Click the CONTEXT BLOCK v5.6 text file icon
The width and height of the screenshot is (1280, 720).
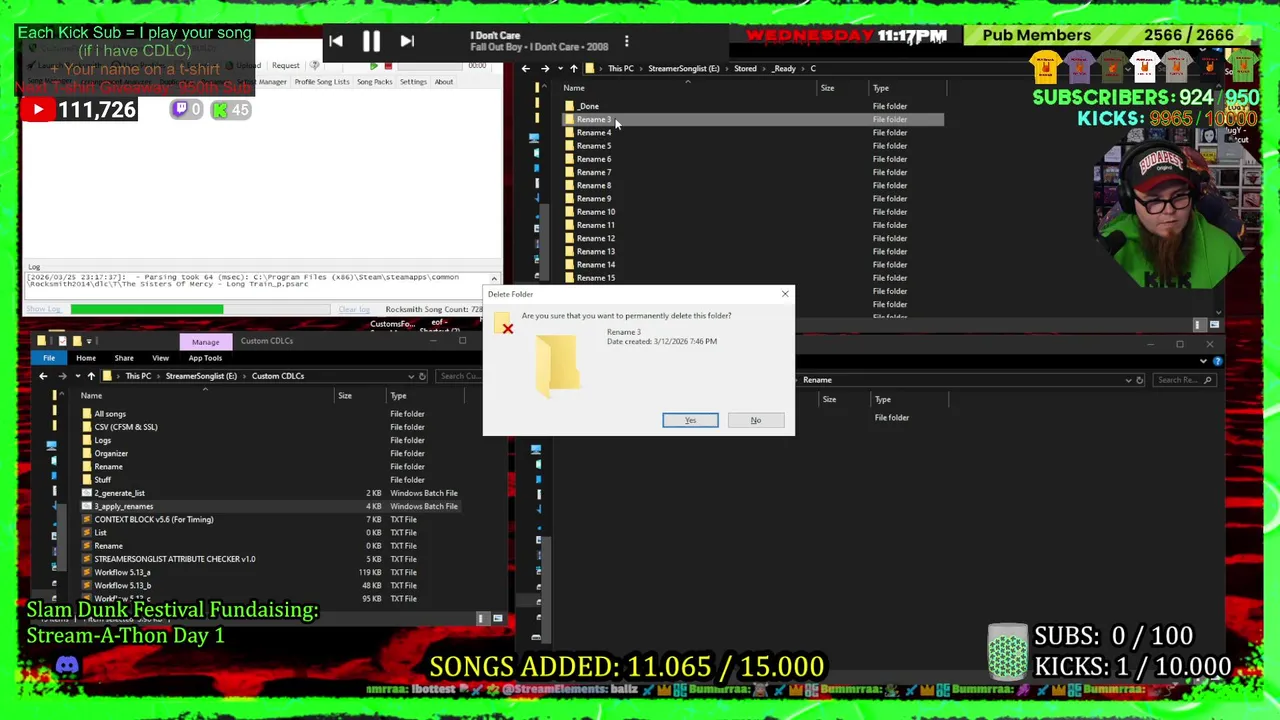[x=87, y=520]
